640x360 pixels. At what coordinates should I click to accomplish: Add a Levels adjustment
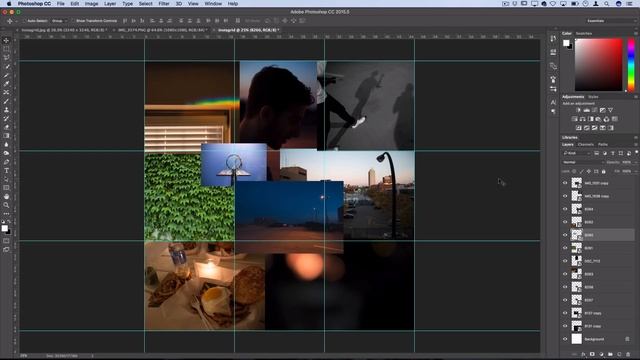tap(587, 110)
